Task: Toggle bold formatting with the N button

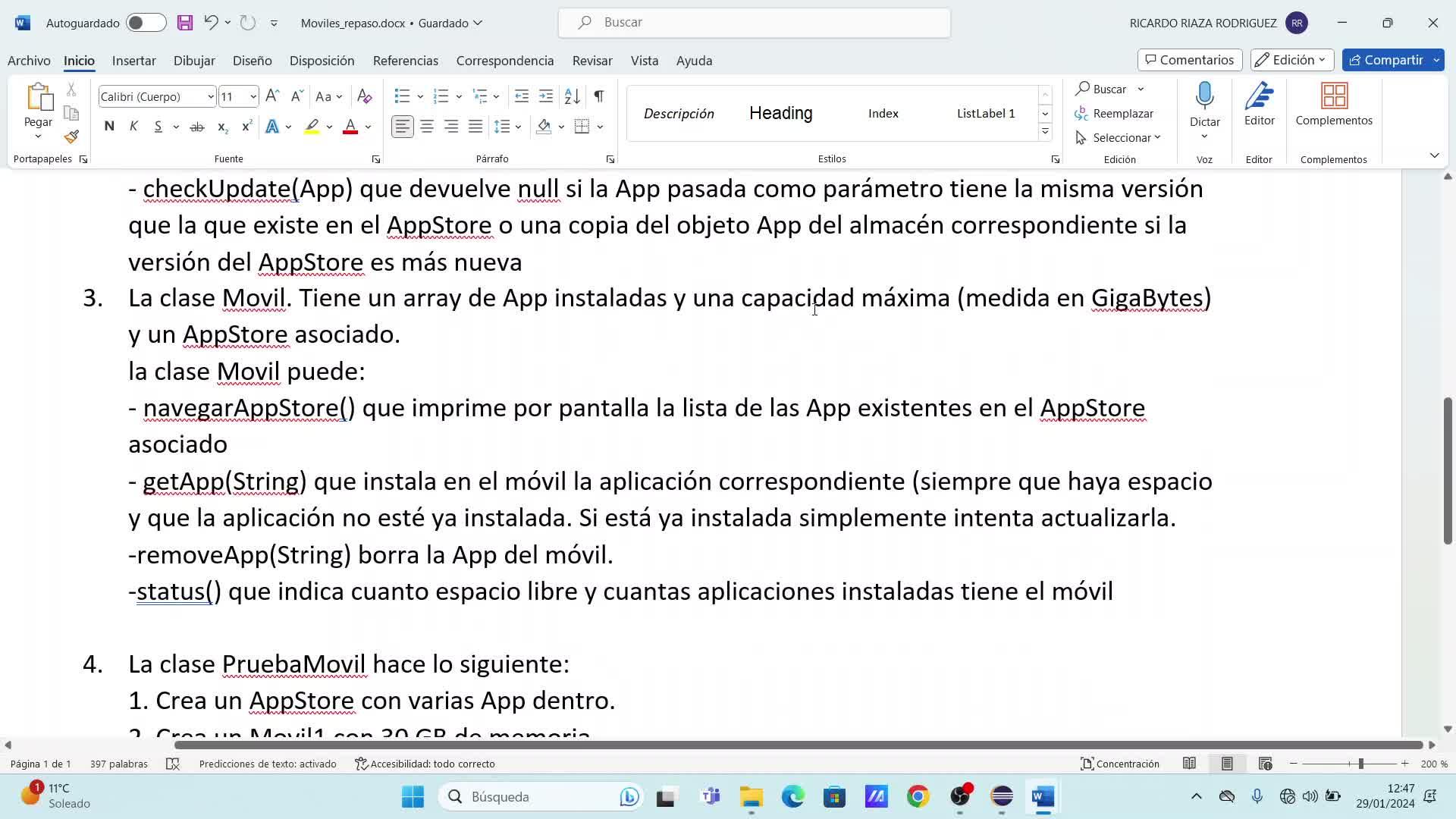Action: point(109,127)
